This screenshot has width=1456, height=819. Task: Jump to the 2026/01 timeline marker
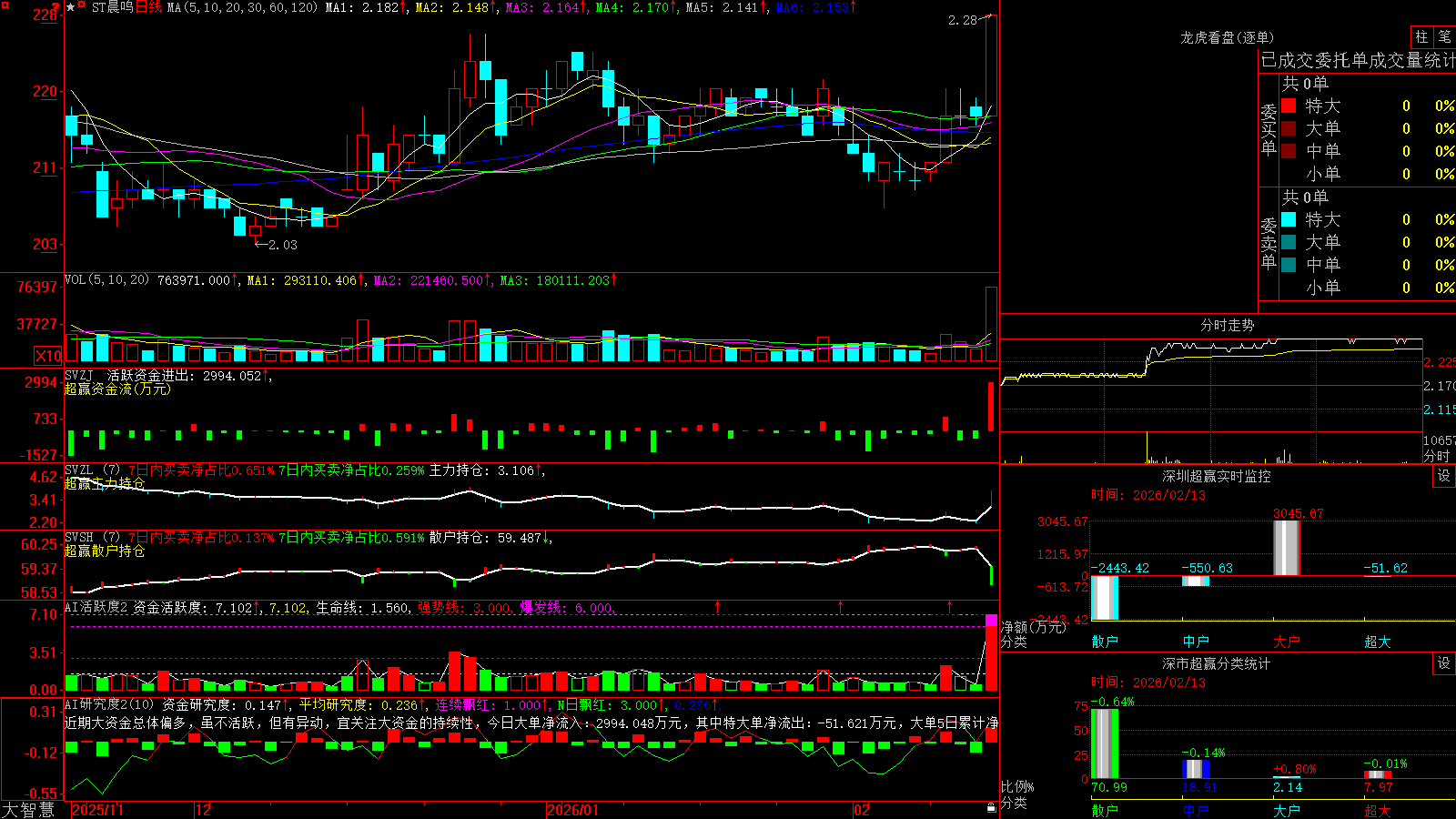coord(572,810)
